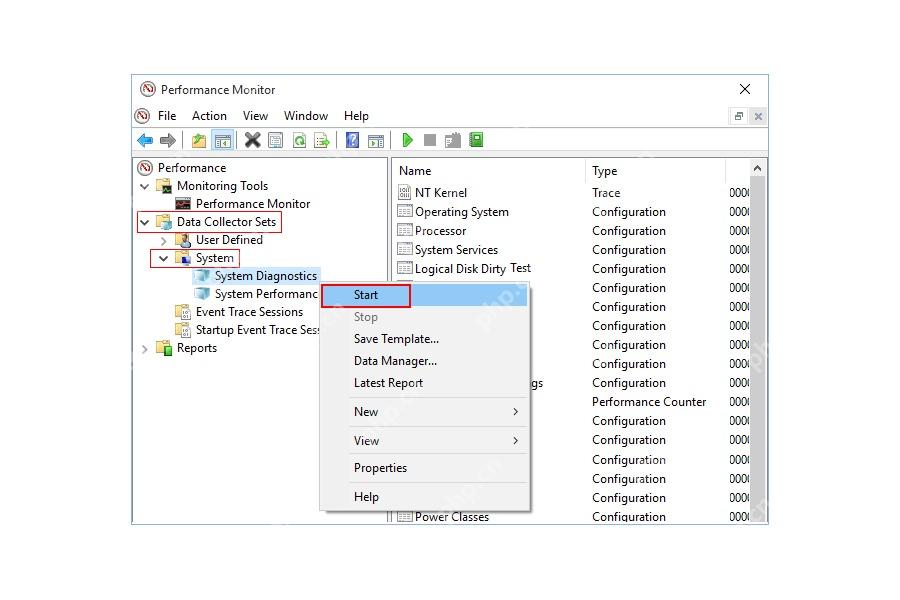
Task: Open the Help menu in menu bar
Action: (x=356, y=115)
